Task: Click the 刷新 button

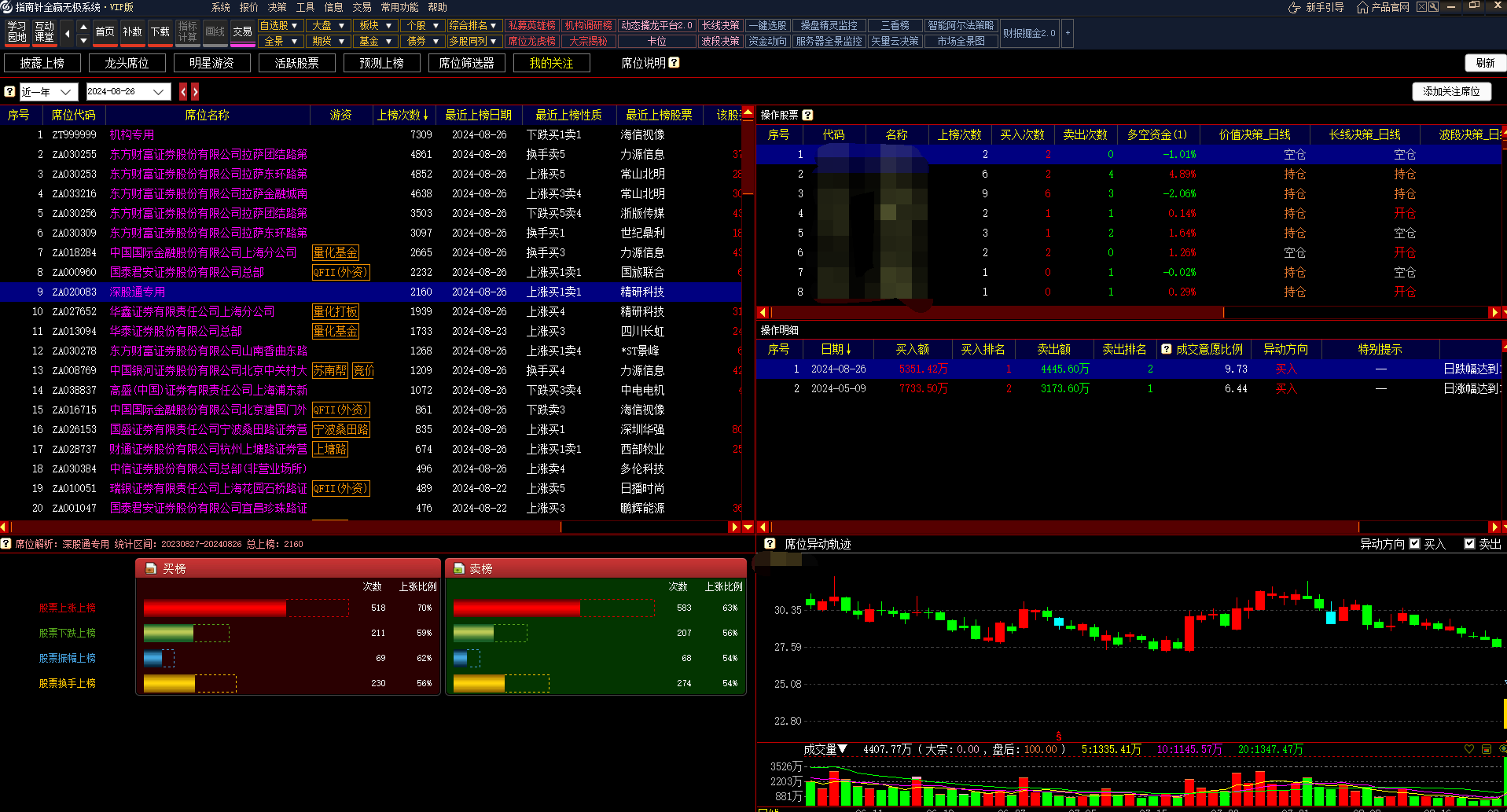Action: (x=1484, y=63)
